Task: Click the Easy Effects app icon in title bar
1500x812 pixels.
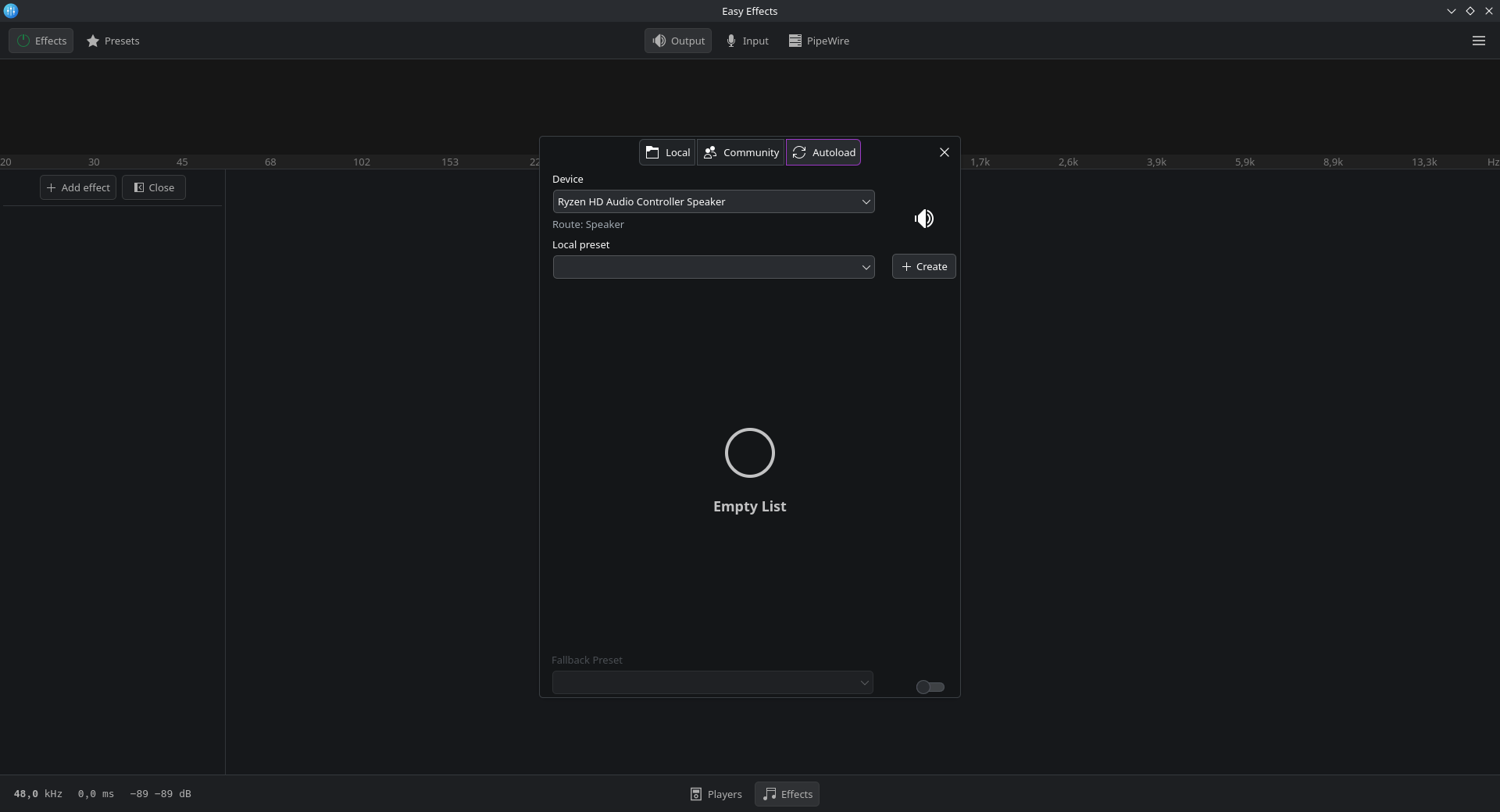Action: point(11,11)
